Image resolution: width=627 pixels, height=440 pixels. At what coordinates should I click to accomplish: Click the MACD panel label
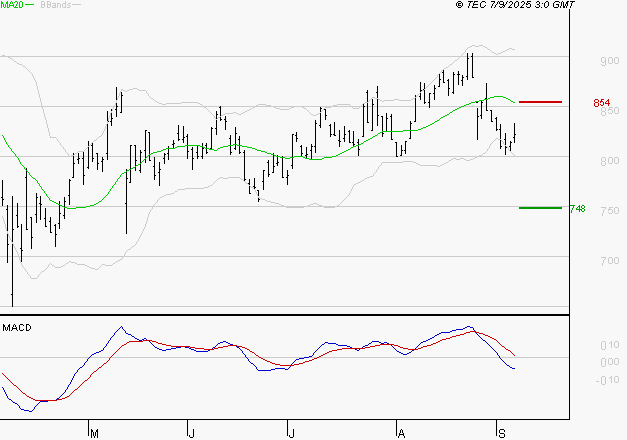pyautogui.click(x=17, y=328)
